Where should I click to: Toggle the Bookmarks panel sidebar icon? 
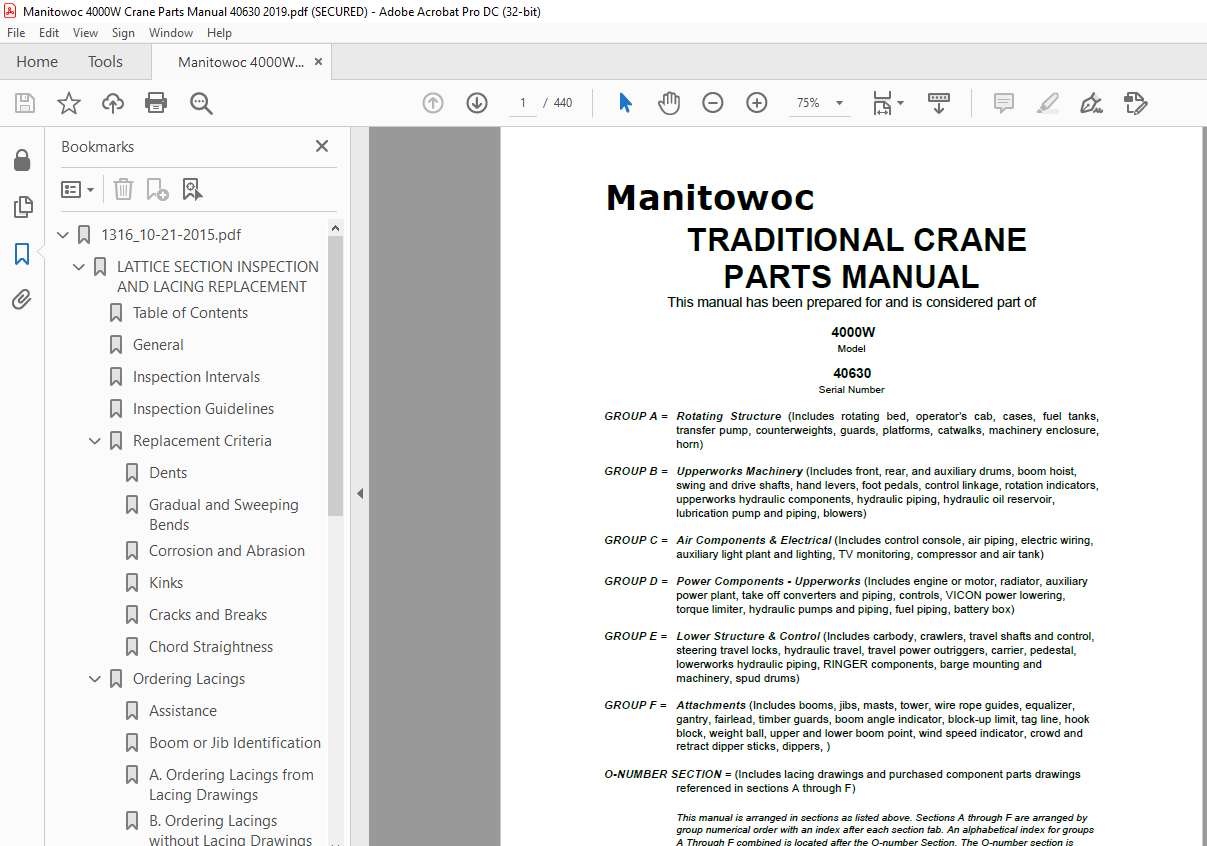22,254
